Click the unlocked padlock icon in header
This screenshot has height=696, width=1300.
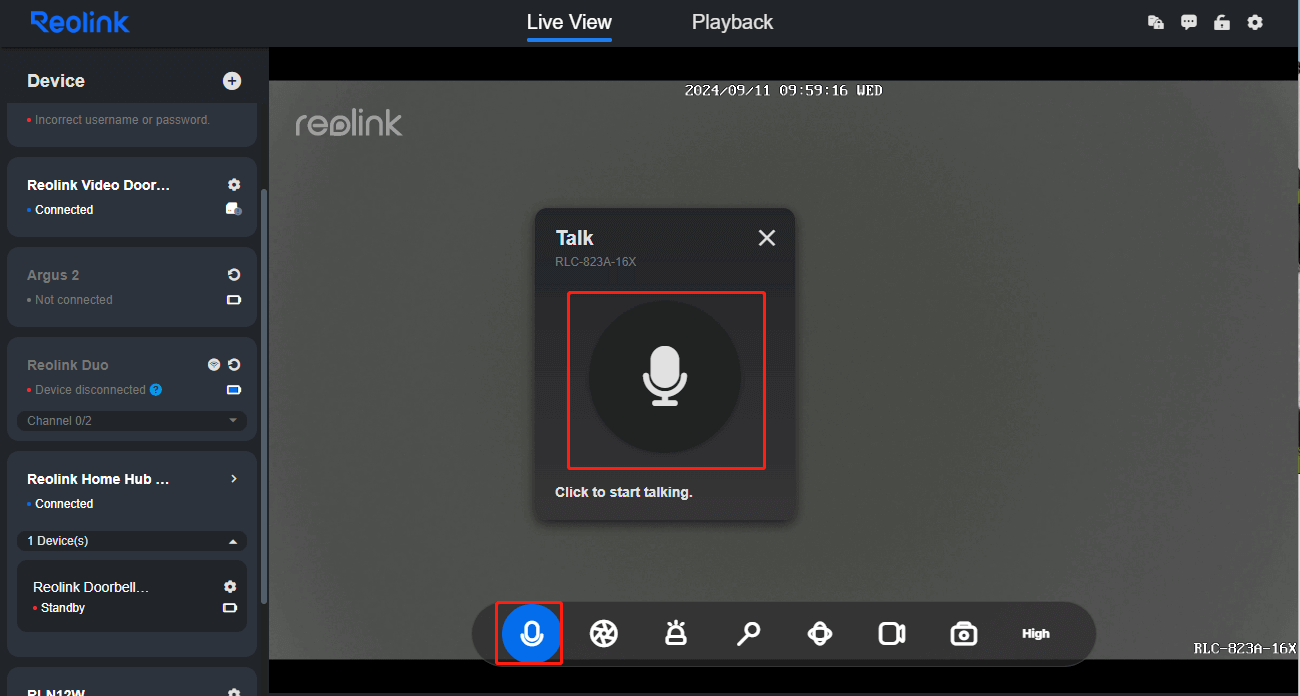[x=1222, y=22]
